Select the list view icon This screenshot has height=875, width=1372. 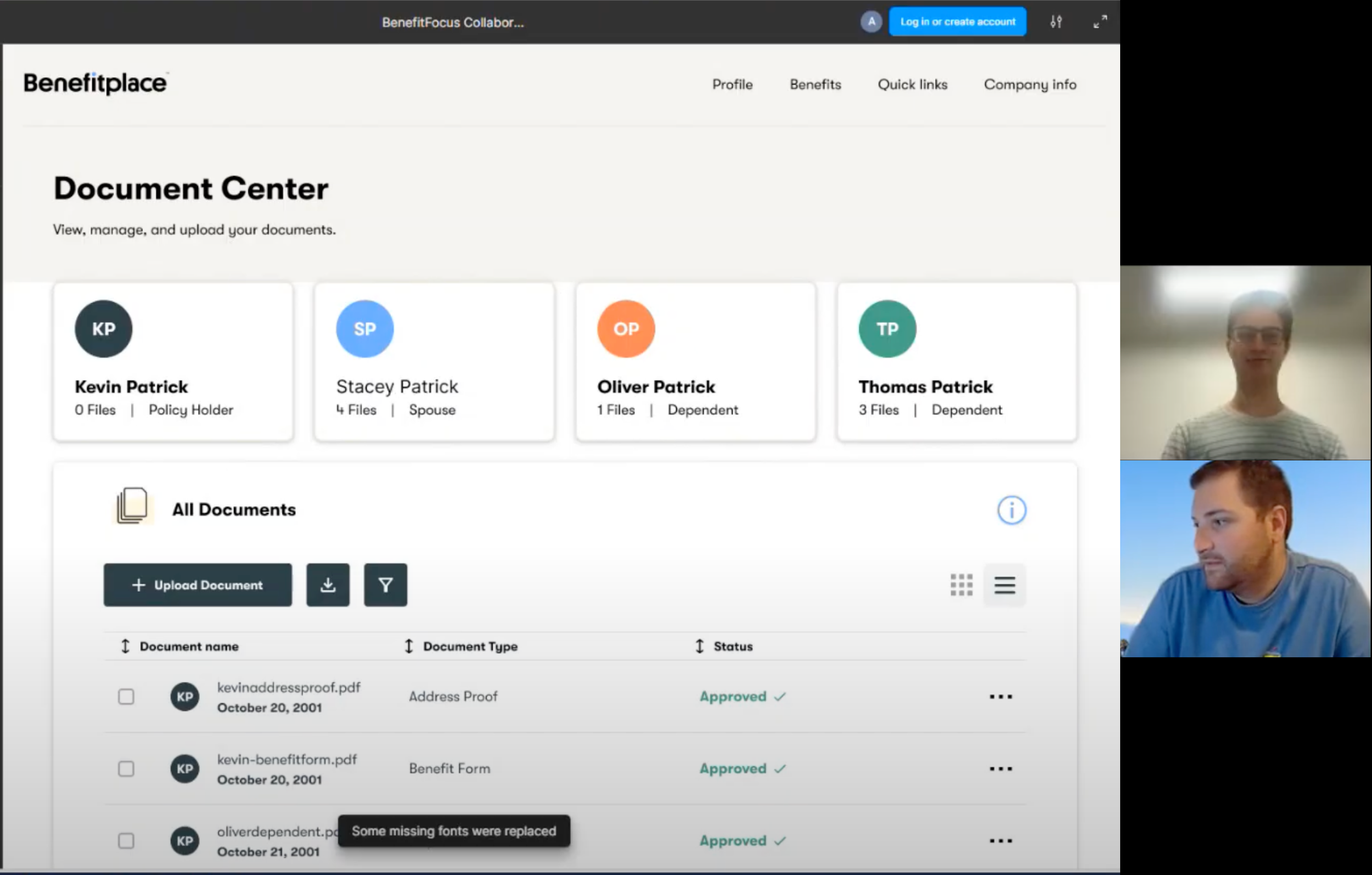[1004, 585]
